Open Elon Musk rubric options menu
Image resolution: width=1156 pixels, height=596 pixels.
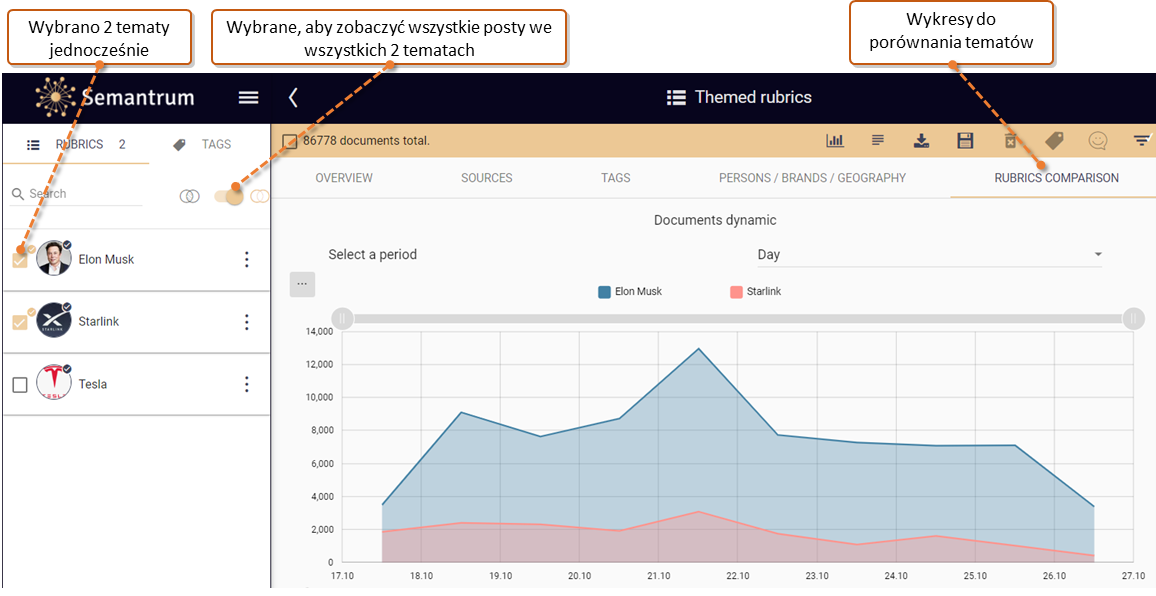click(247, 260)
